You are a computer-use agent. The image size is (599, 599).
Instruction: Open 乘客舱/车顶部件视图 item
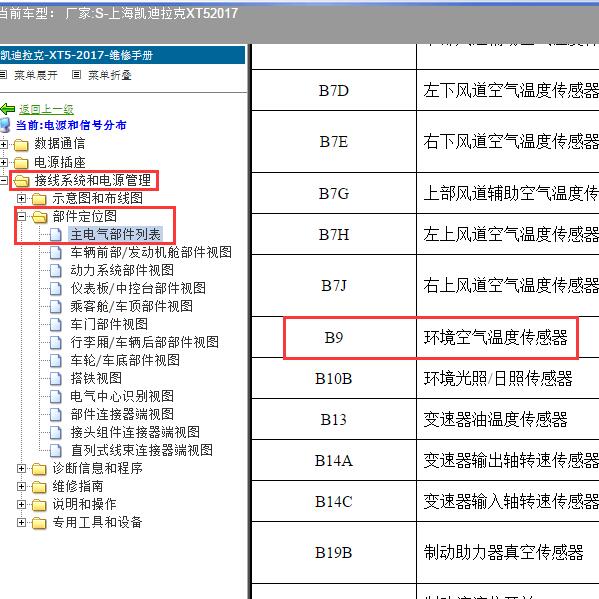(x=131, y=306)
